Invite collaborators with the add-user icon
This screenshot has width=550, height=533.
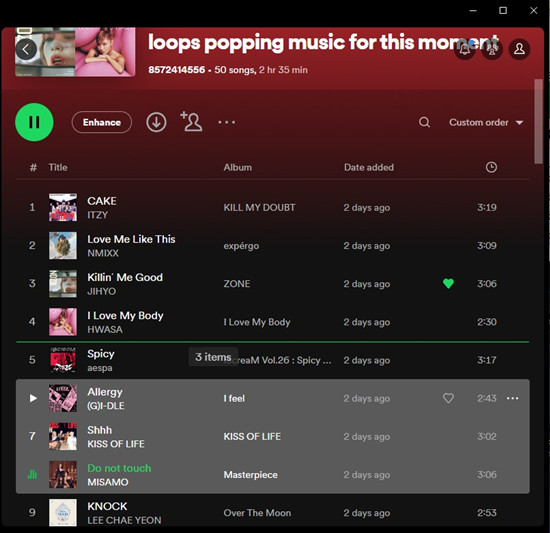point(191,121)
